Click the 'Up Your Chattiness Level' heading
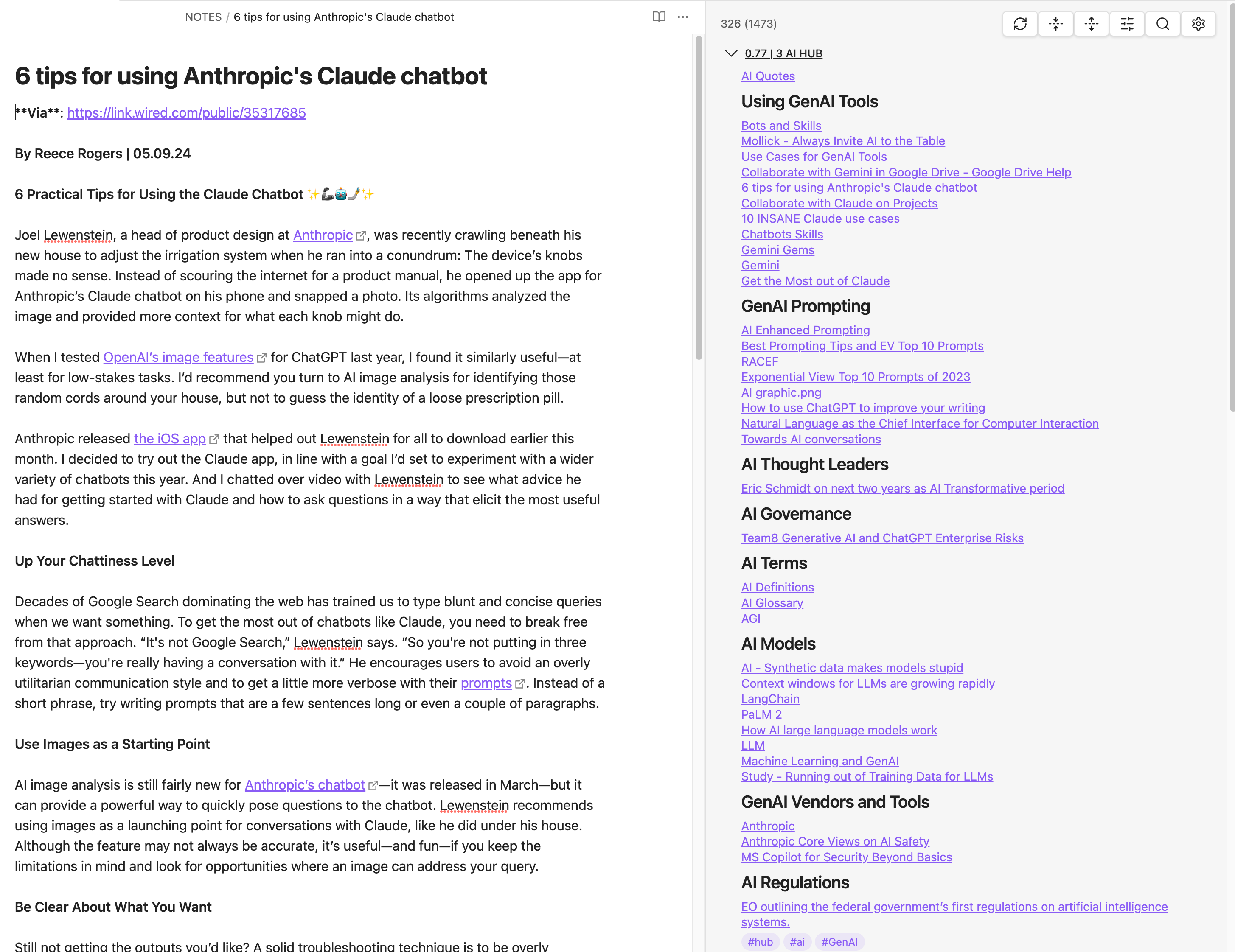The image size is (1235, 952). point(95,560)
